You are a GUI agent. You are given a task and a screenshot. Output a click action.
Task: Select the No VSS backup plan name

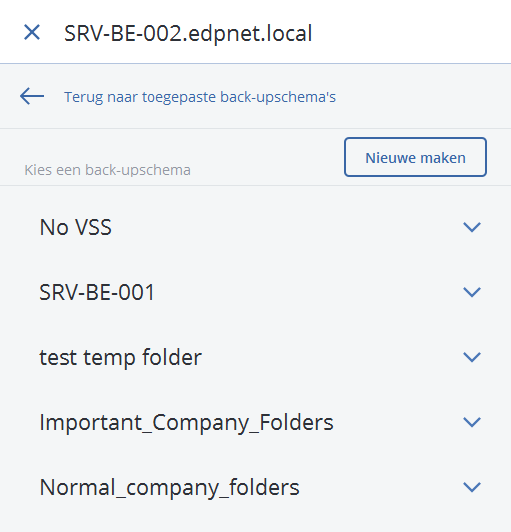coord(76,227)
